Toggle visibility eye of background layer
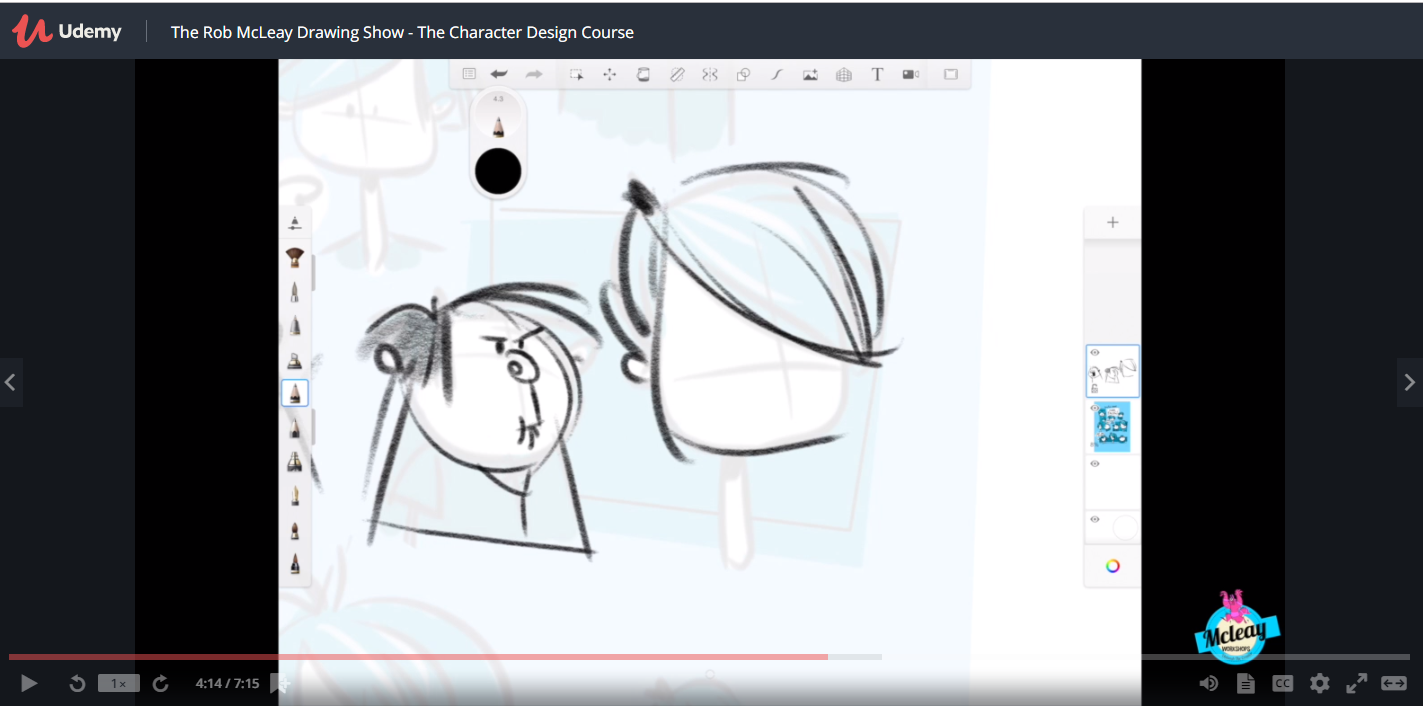This screenshot has height=708, width=1423. coord(1095,520)
